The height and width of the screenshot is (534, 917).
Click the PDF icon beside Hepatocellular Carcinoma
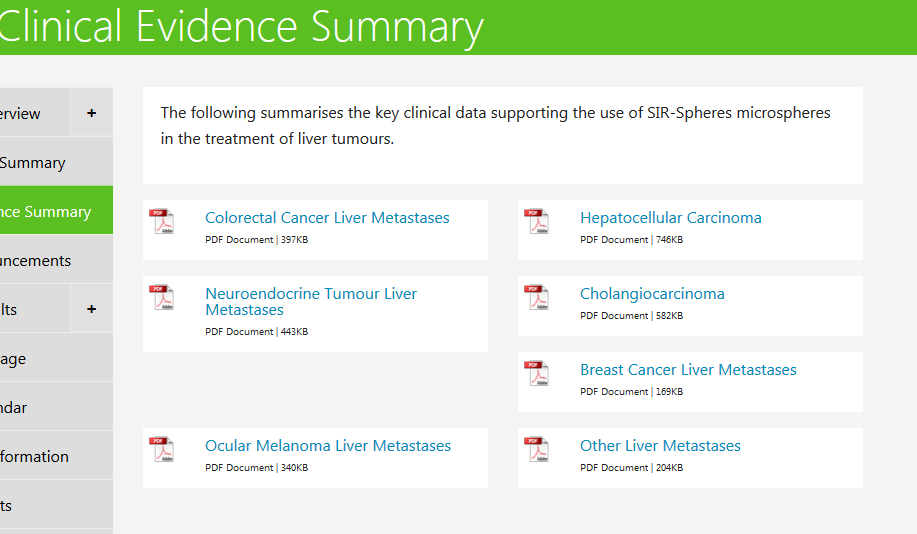pyautogui.click(x=537, y=221)
